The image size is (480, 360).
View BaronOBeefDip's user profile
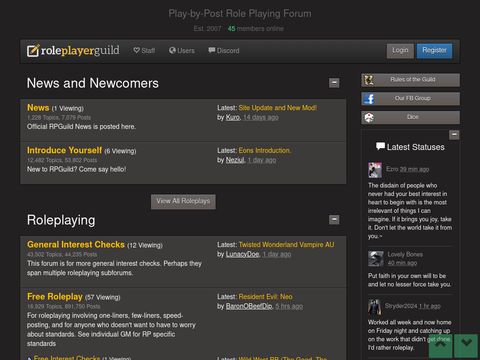pyautogui.click(x=249, y=306)
